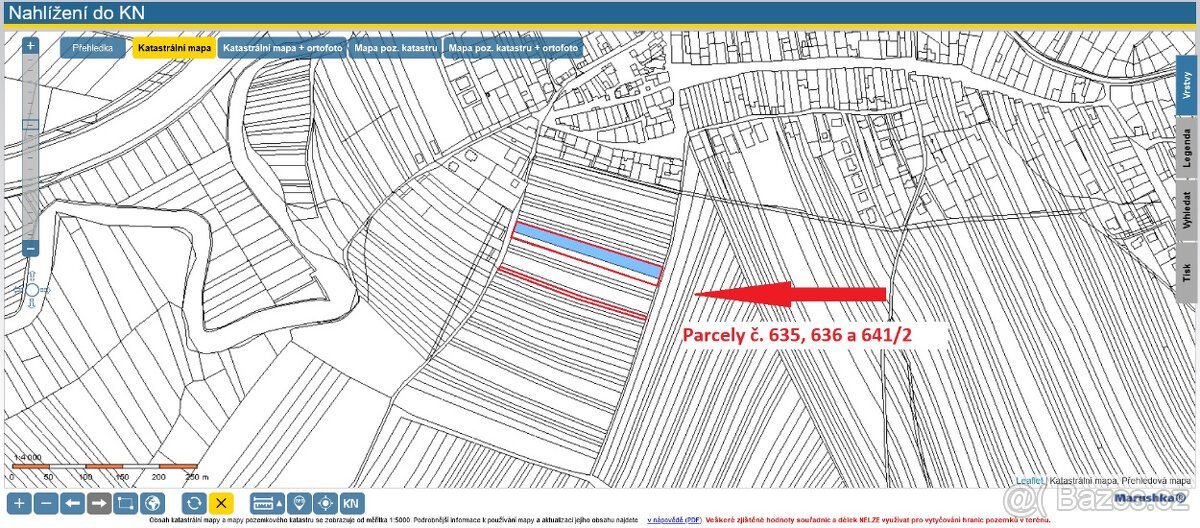Open Mapa poz. katastru tab
The height and width of the screenshot is (528, 1200).
point(395,48)
